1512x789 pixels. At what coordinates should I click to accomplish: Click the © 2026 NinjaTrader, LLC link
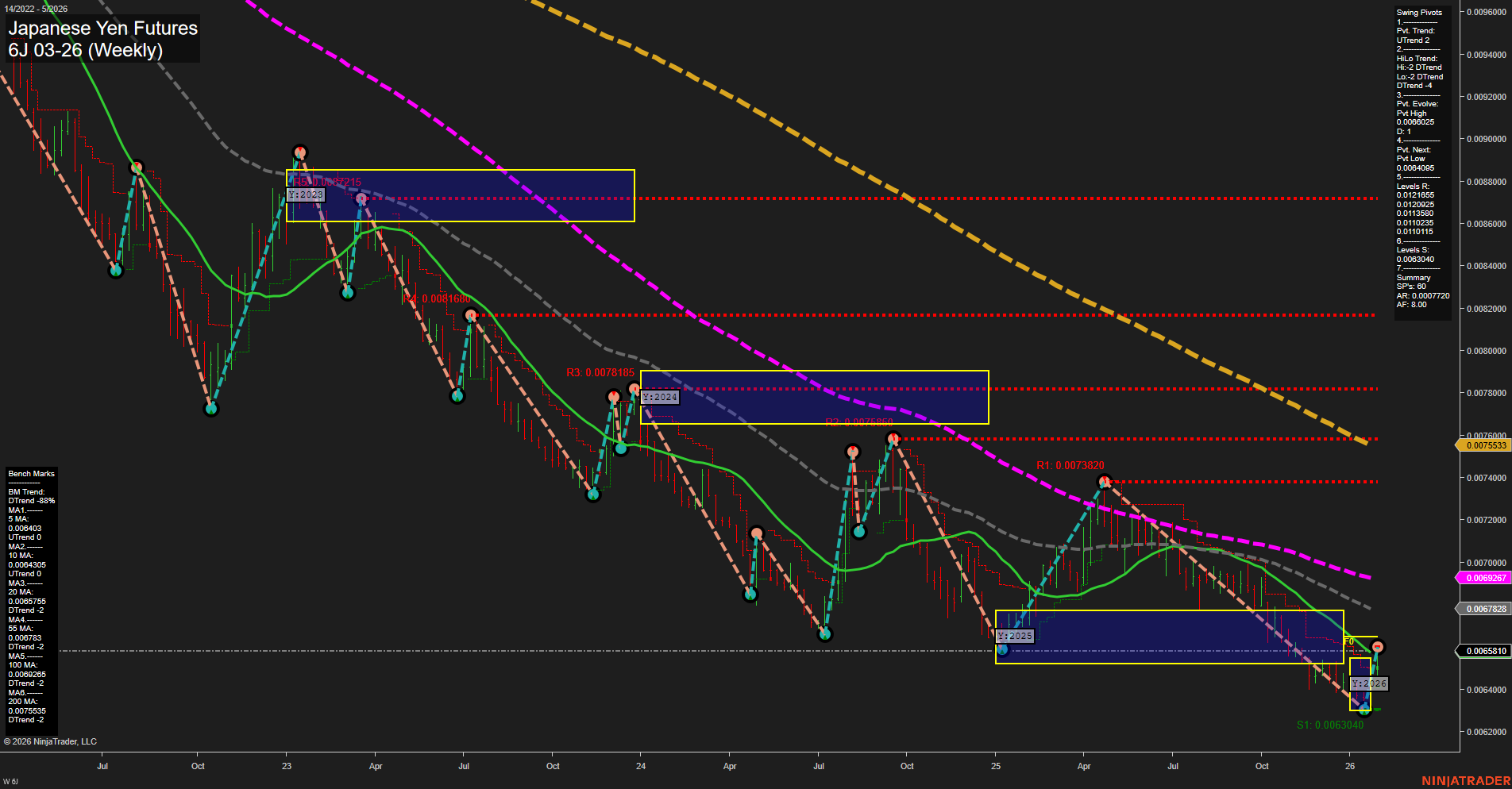[49, 741]
